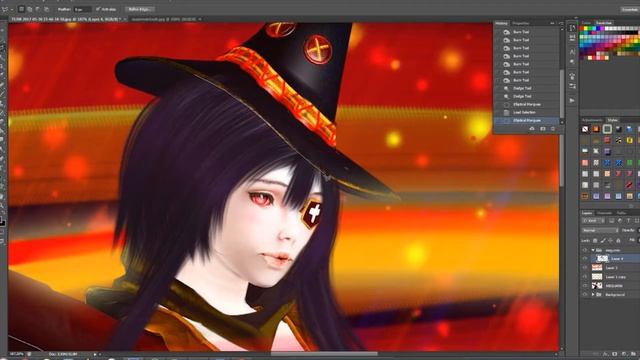The width and height of the screenshot is (640, 360).
Task: Hide the Layer 1 copy layer
Action: 585,277
